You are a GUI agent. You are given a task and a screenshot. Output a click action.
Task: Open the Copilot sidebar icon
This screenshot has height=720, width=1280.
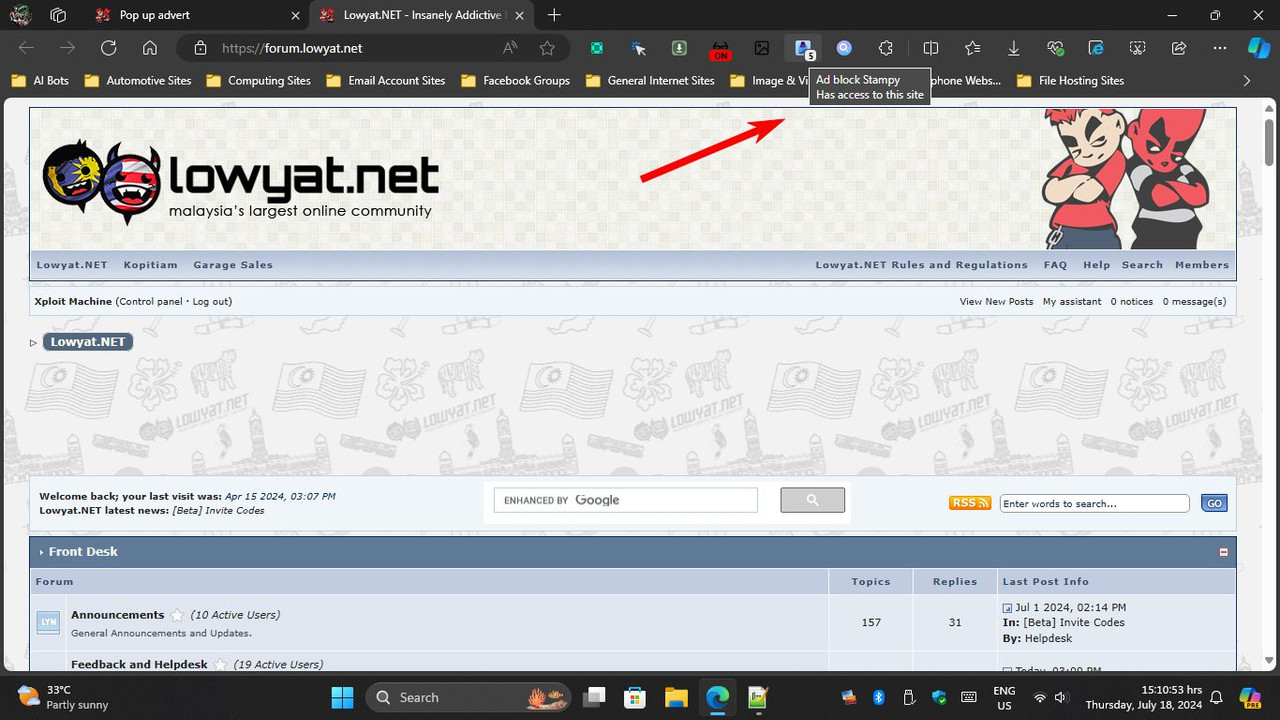click(1258, 48)
